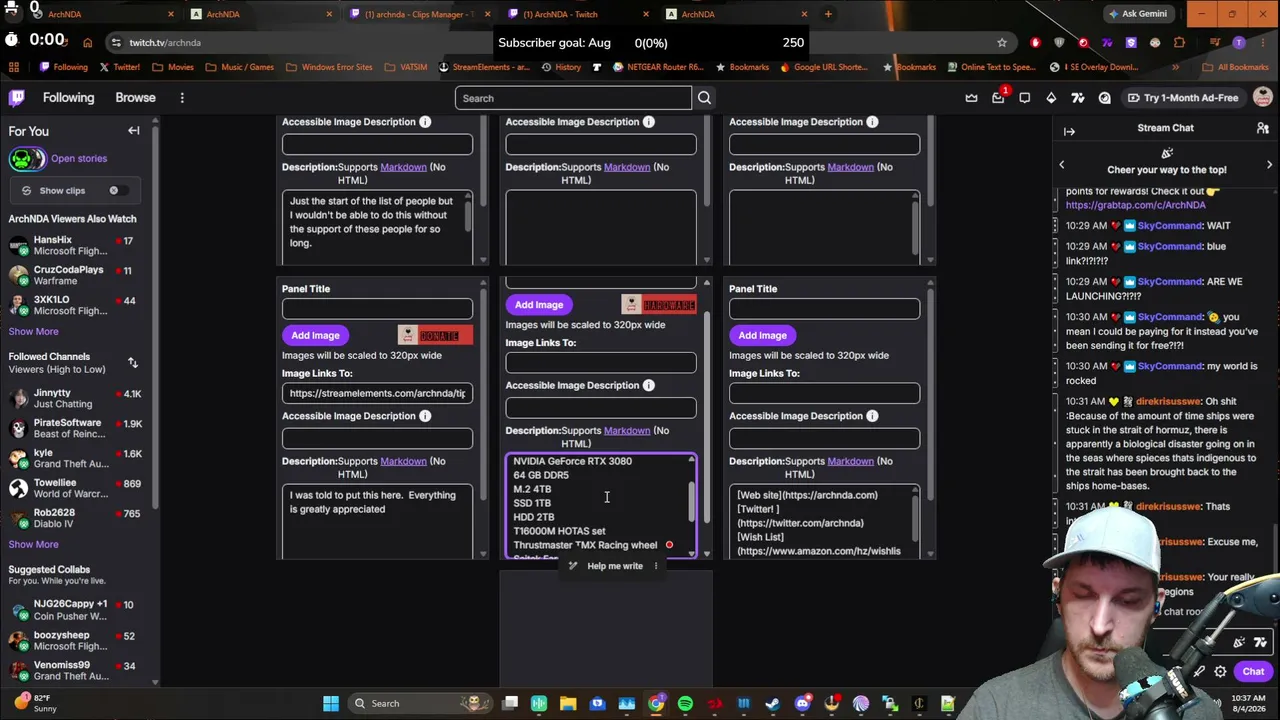The image size is (1280, 720).
Task: Open the chat settings gear icon
Action: coord(1220,672)
